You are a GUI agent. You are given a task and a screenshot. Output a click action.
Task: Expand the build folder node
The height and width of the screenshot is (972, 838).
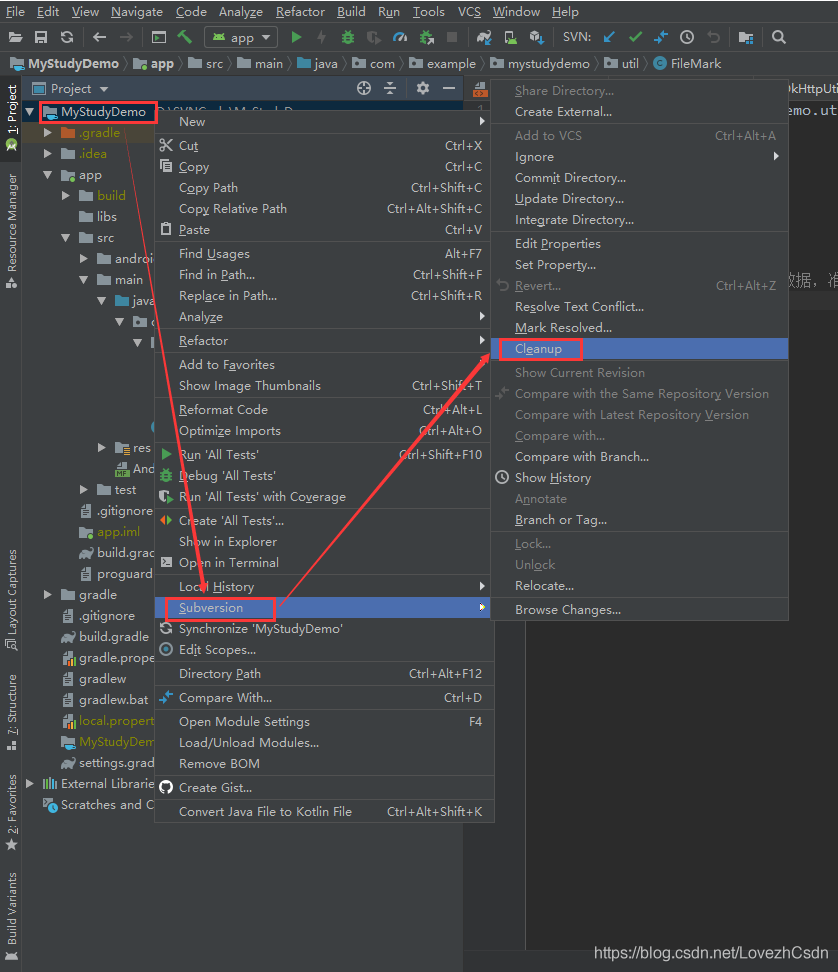click(66, 196)
